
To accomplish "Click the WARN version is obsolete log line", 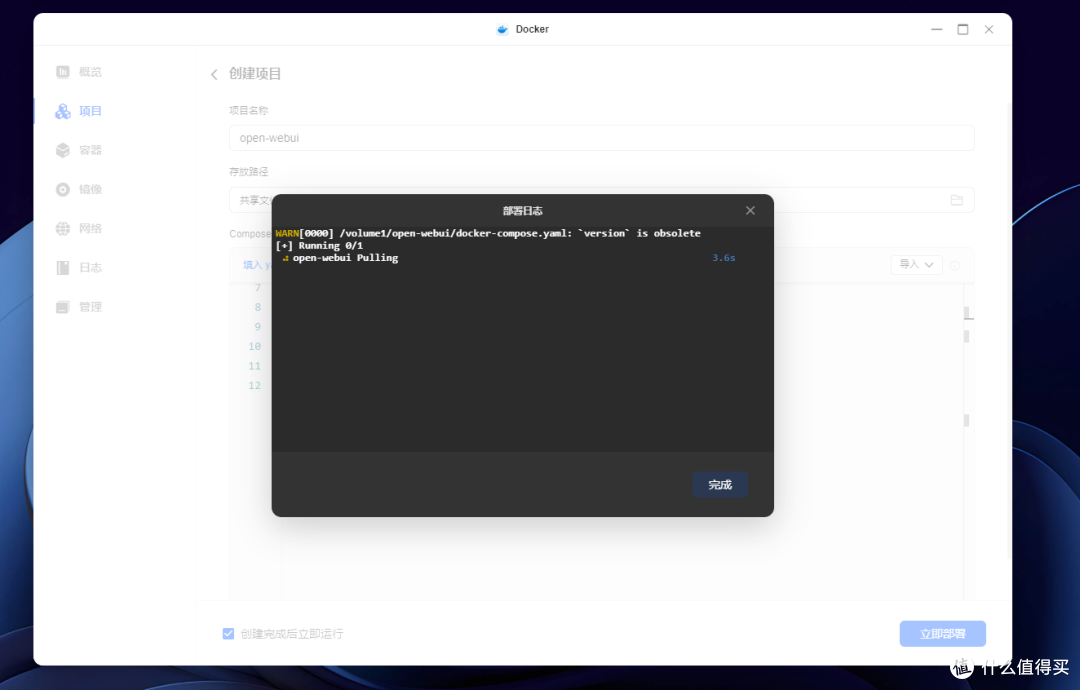I will point(488,233).
